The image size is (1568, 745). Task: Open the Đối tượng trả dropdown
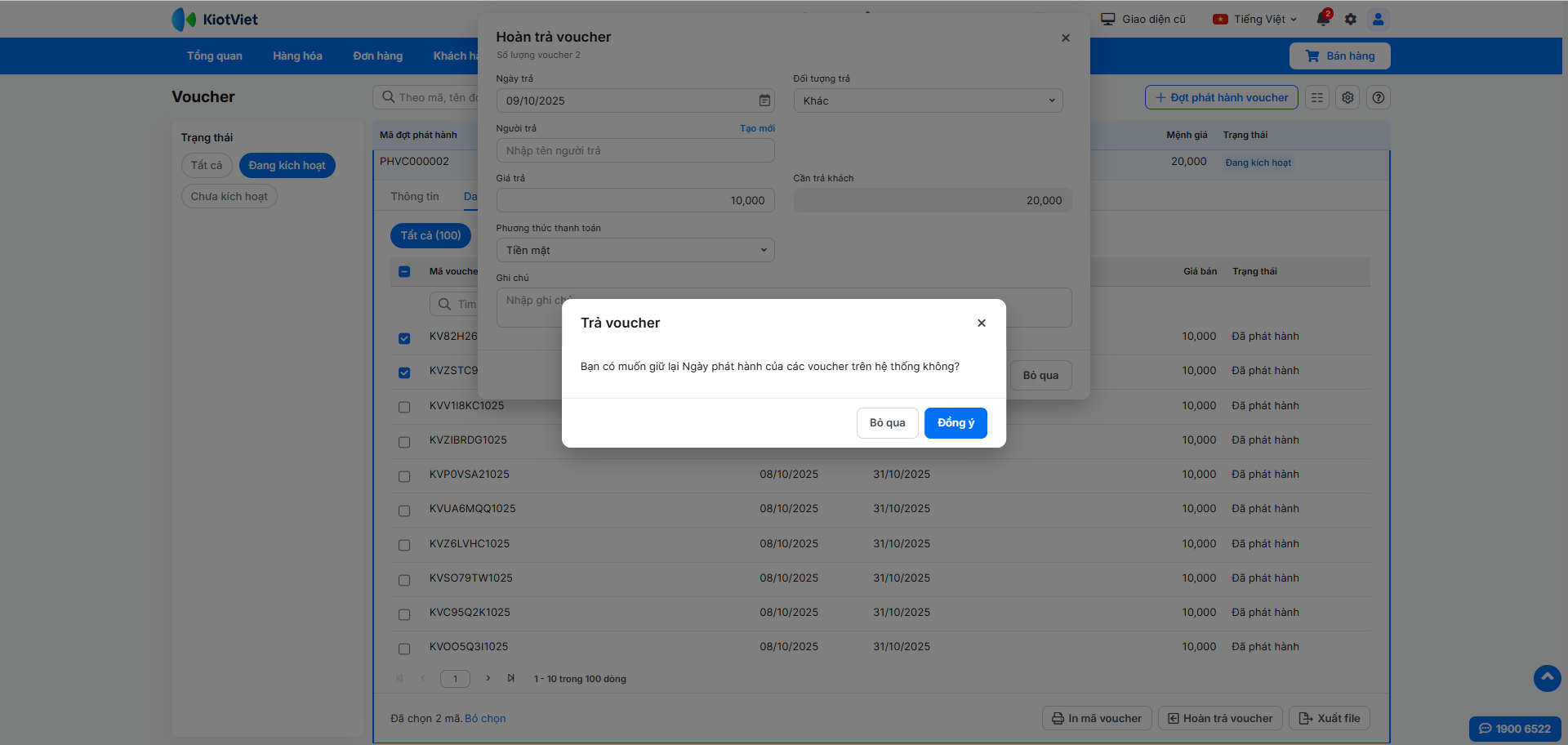click(x=928, y=100)
